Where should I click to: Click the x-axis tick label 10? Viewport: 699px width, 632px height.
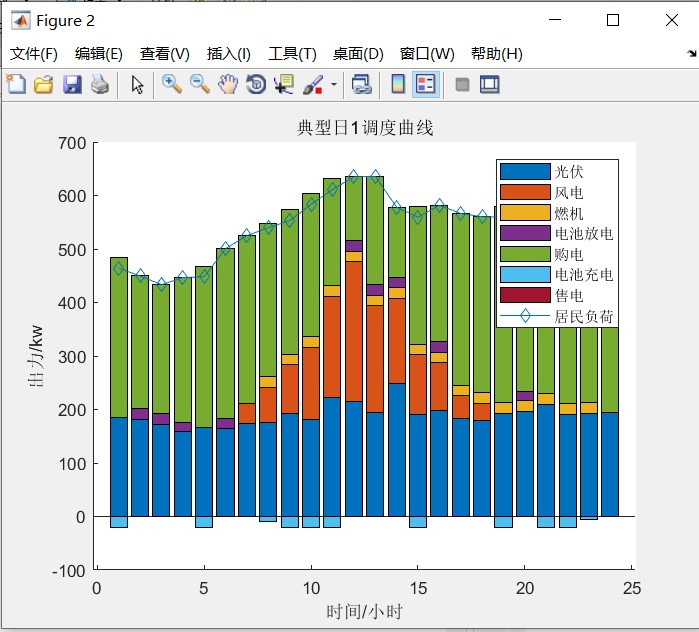311,588
